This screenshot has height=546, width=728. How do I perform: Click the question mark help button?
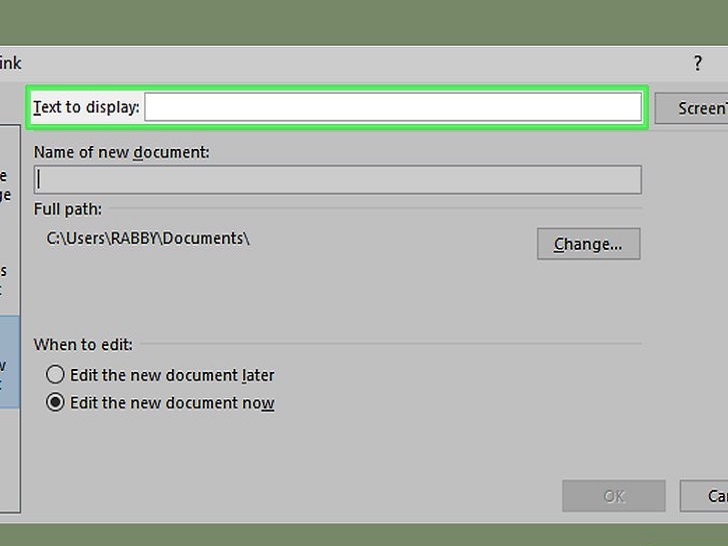coord(698,63)
